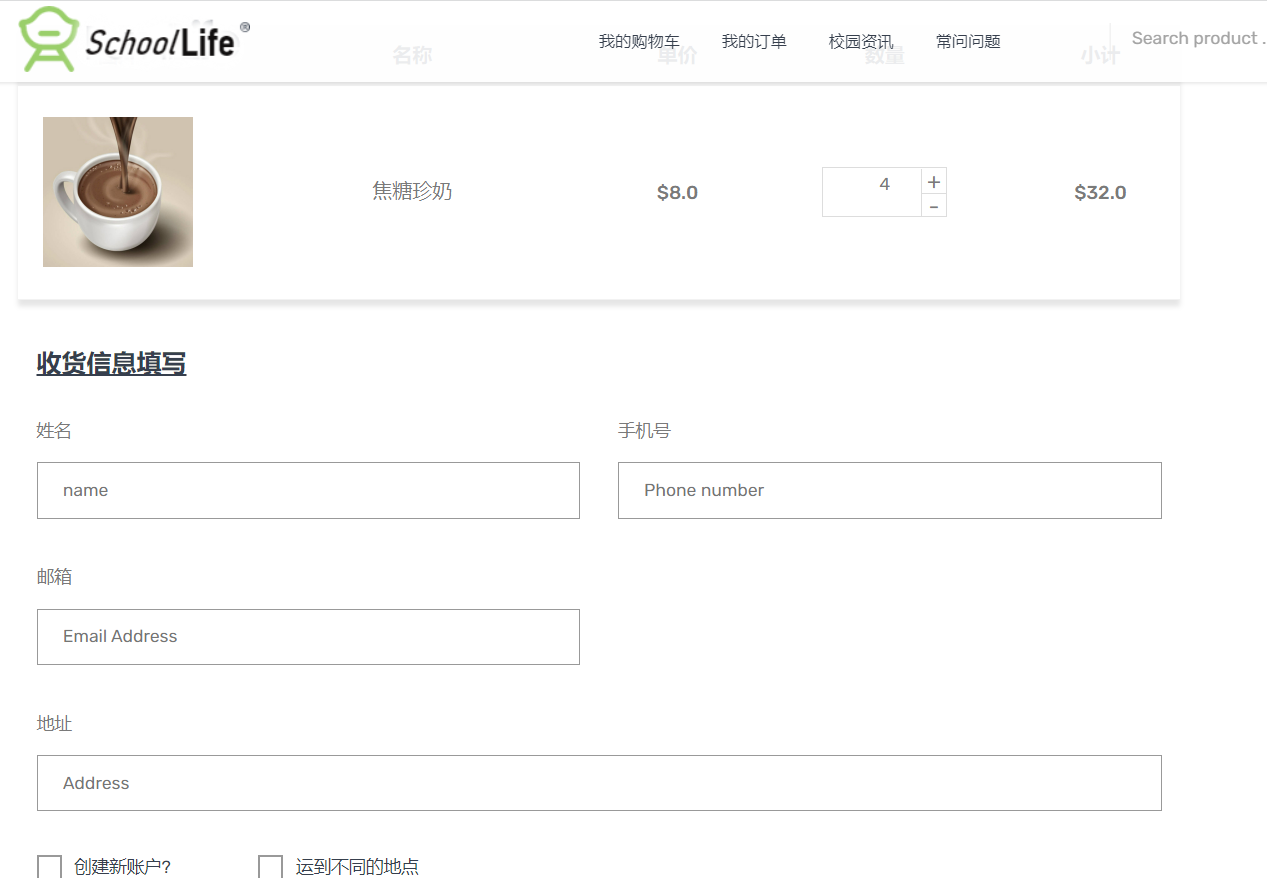This screenshot has height=878, width=1267.
Task: Click the 邮箱 label
Action: (54, 577)
